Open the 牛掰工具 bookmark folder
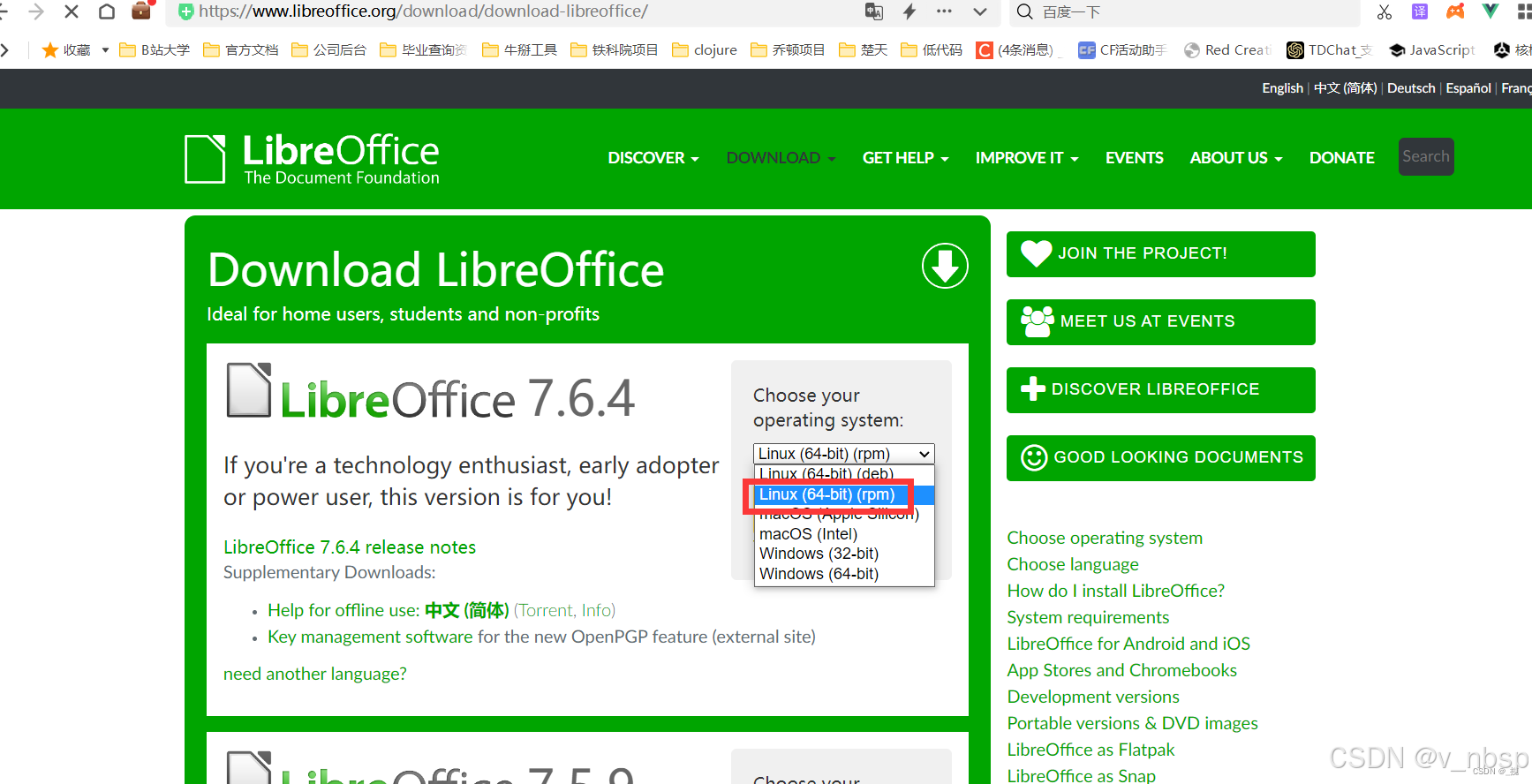1532x784 pixels. coord(519,49)
